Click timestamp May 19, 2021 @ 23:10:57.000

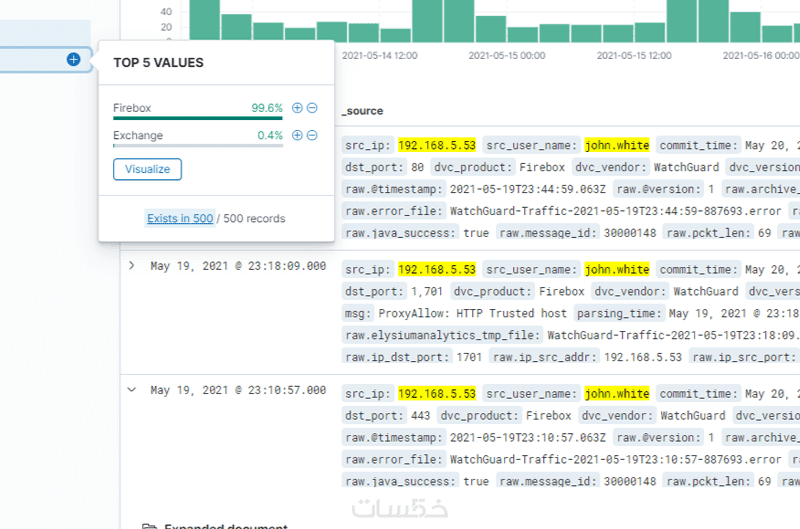pos(238,390)
